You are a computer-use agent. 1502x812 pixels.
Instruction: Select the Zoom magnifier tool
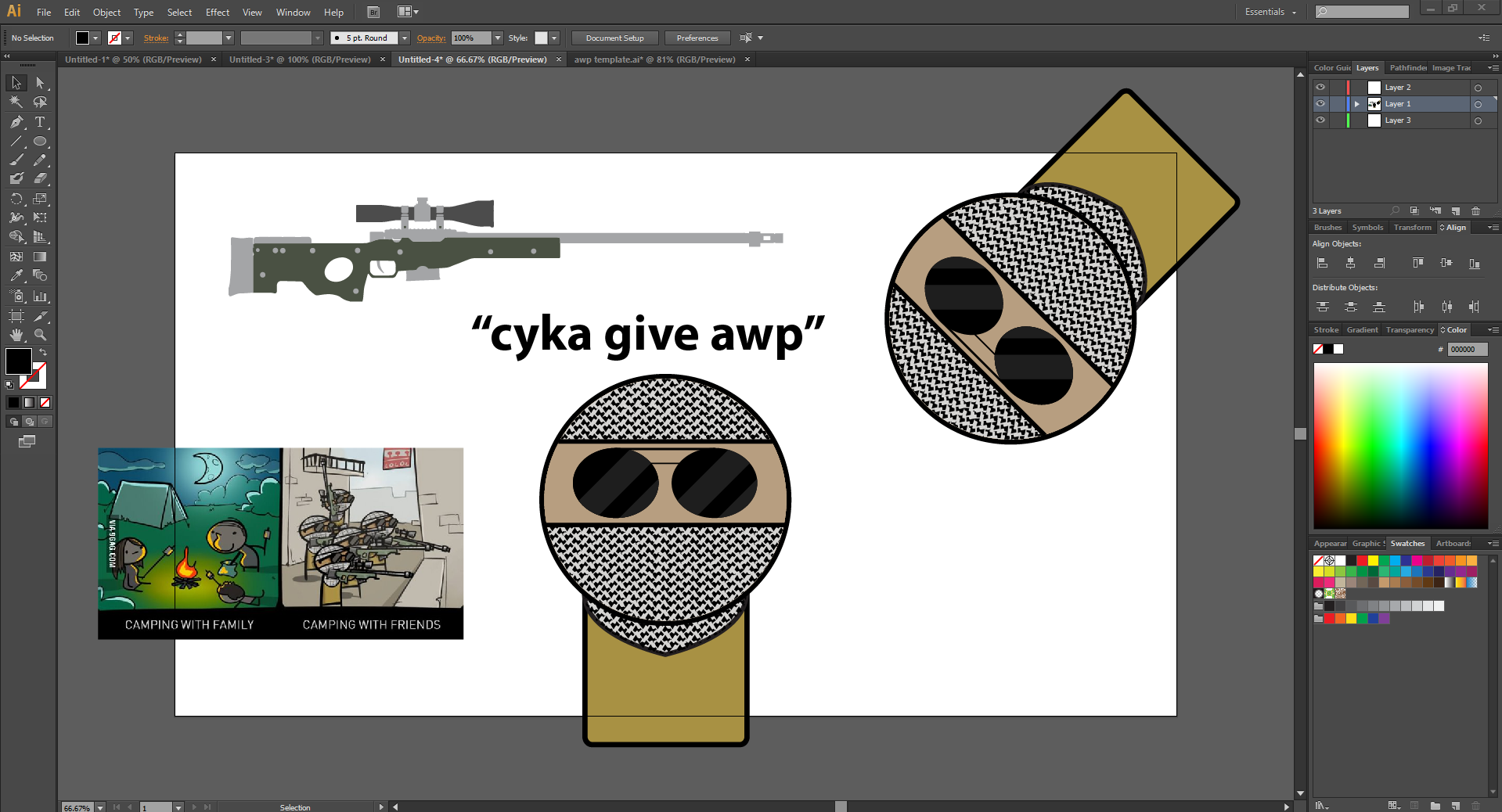click(x=40, y=335)
